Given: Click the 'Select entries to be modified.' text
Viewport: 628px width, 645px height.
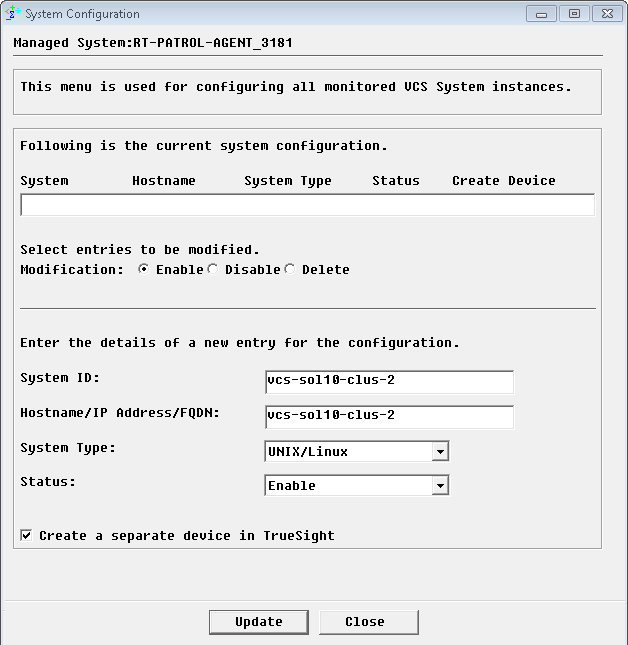Looking at the screenshot, I should coord(140,250).
